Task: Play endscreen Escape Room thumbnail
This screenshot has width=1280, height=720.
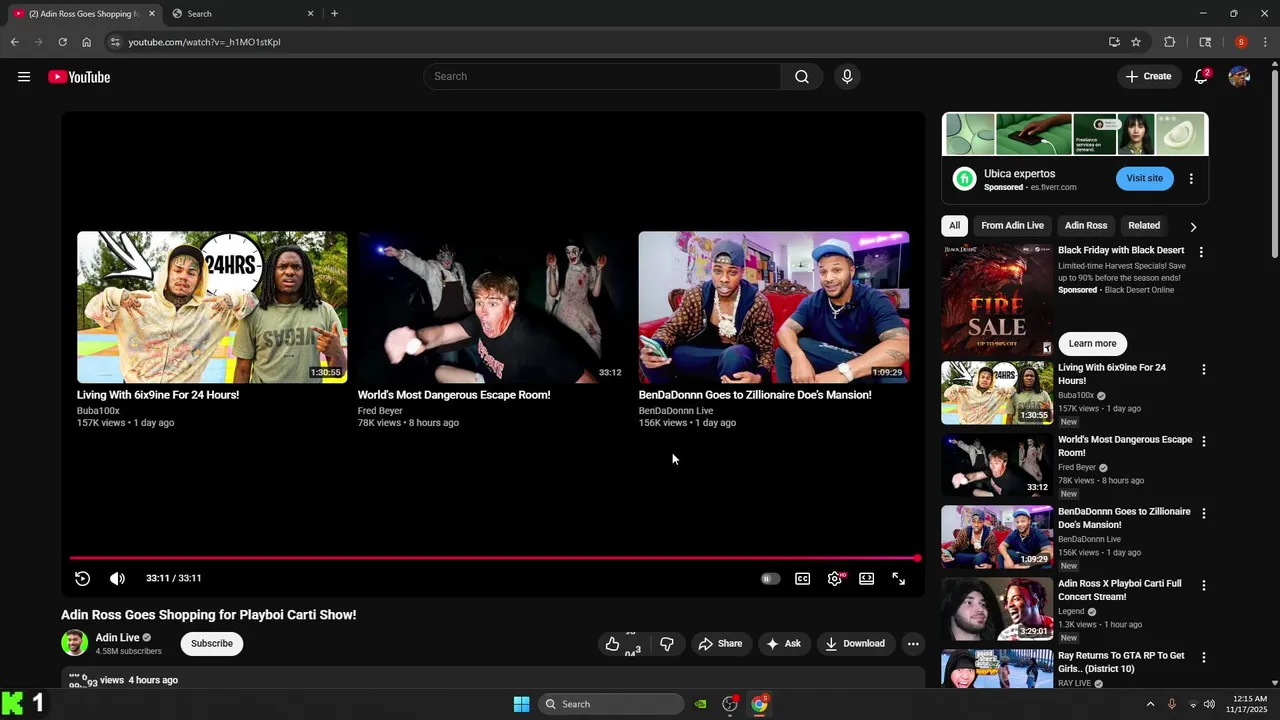Action: tap(493, 307)
